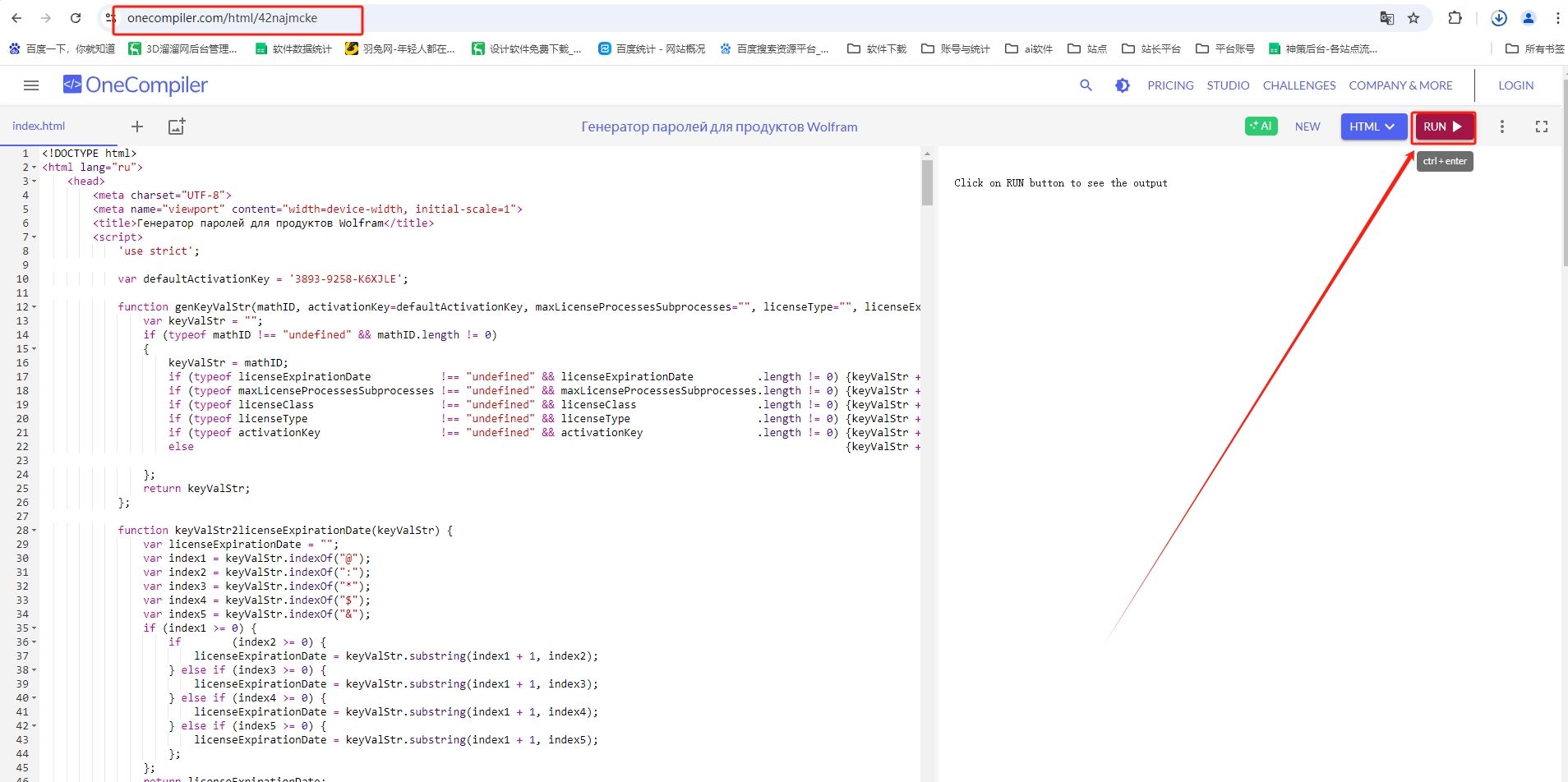Image resolution: width=1568 pixels, height=782 pixels.
Task: Open the browser downloads icon
Action: click(1499, 18)
